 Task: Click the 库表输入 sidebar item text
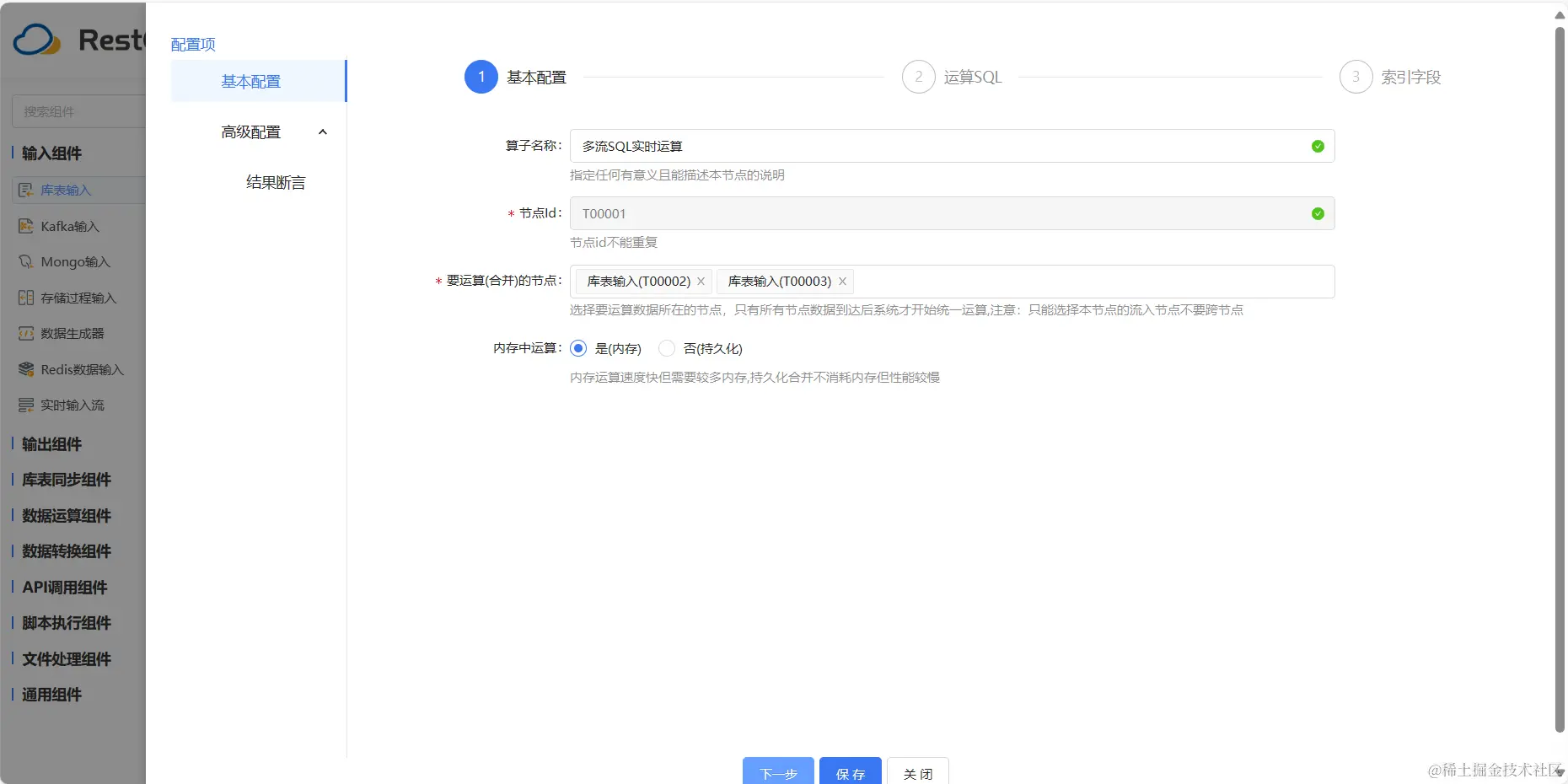tap(66, 191)
